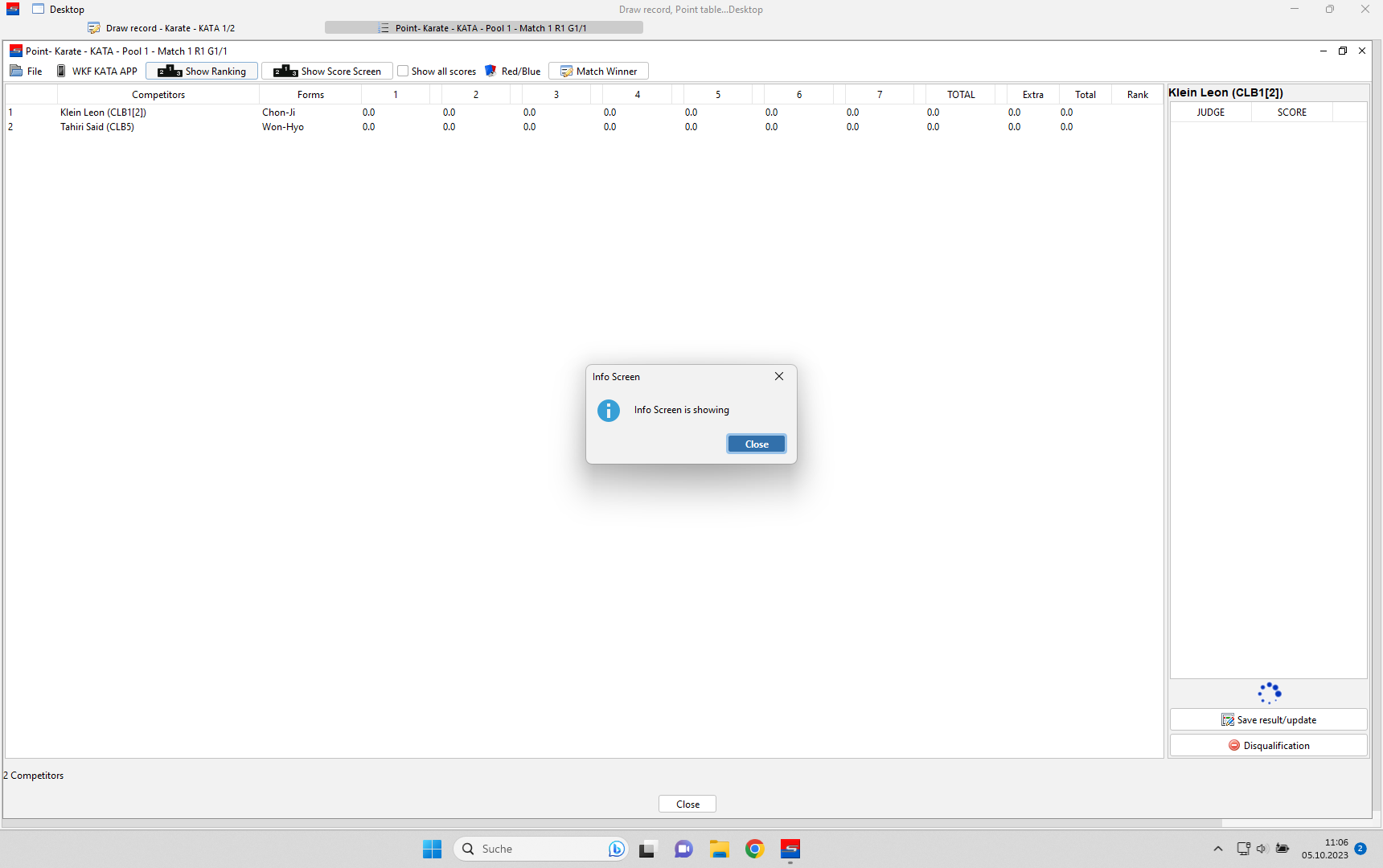Click the application logo icon in title bar
Viewport: 1383px width, 868px height.
pyautogui.click(x=13, y=10)
